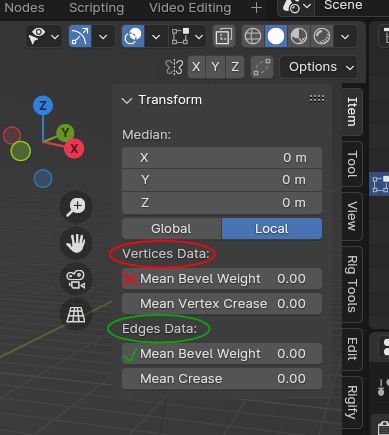389x435 pixels.
Task: Open the gizmo options dropdown arrow
Action: tap(103, 36)
